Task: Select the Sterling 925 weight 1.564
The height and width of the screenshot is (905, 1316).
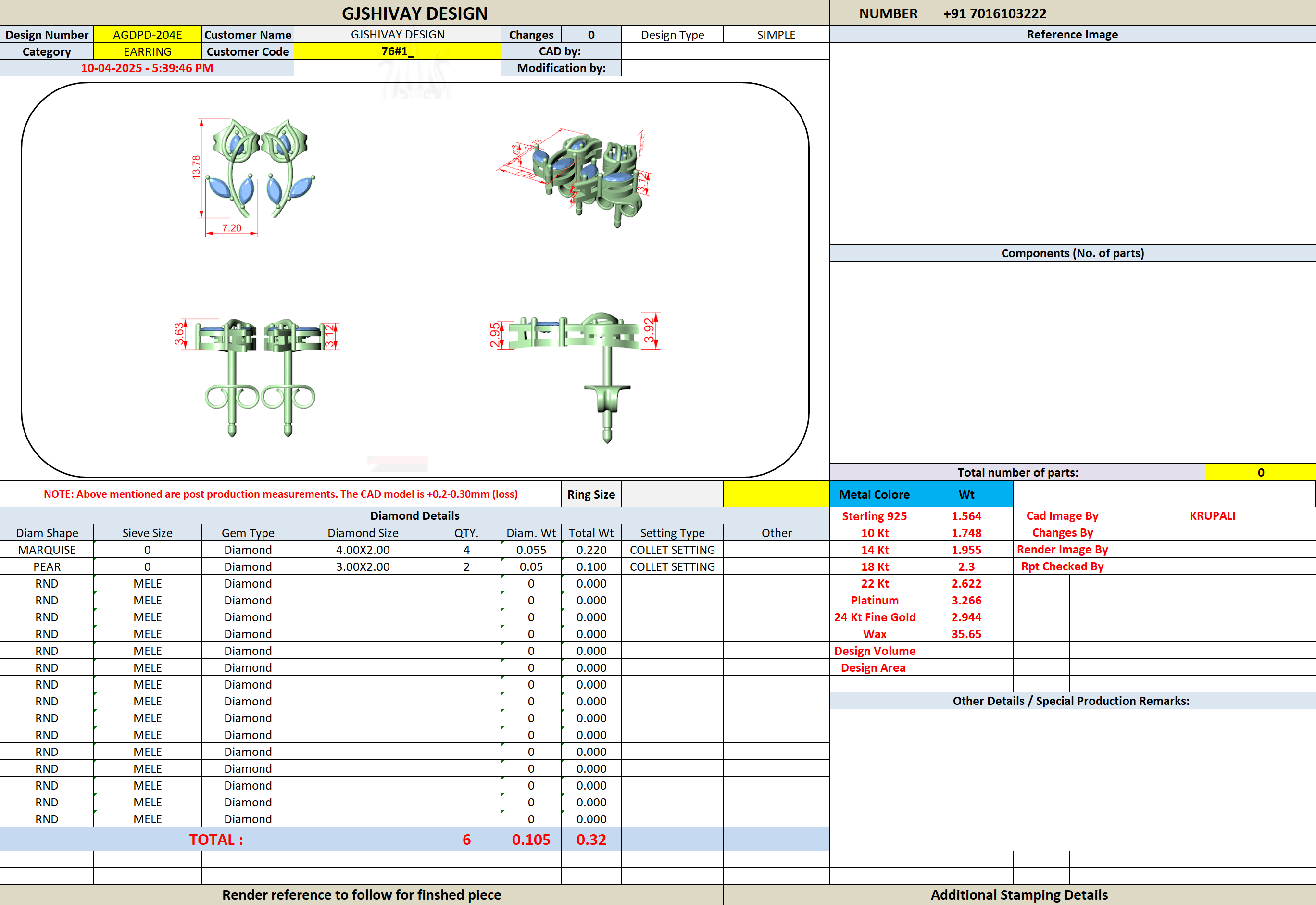Action: [x=966, y=516]
